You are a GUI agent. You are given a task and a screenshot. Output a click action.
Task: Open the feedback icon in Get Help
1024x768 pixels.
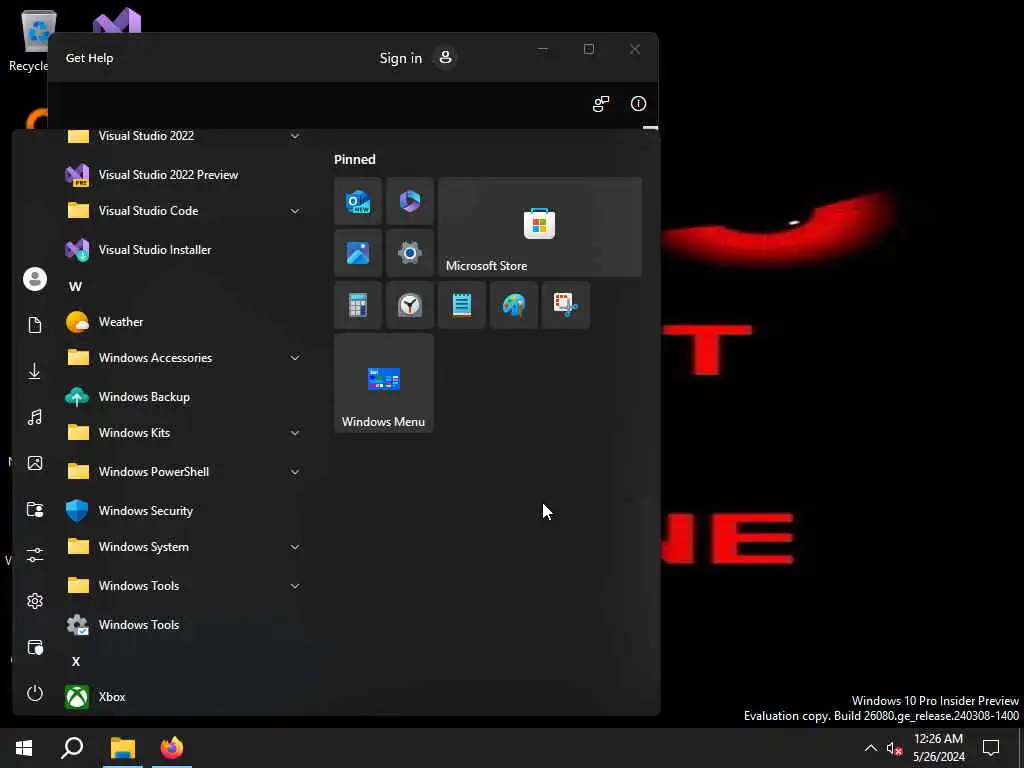[x=601, y=104]
